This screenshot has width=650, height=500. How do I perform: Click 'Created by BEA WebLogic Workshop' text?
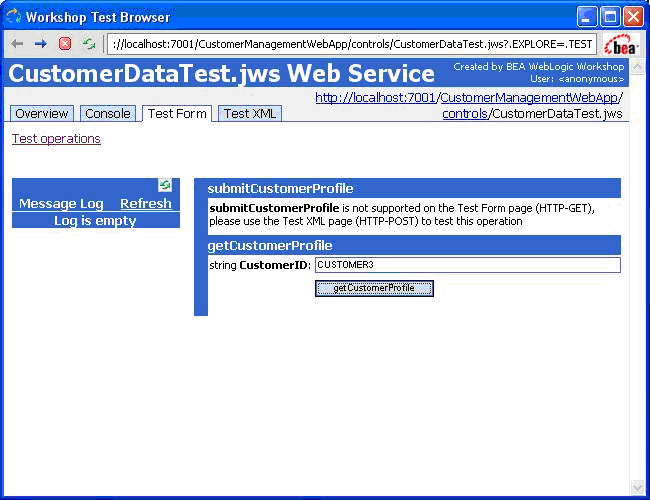pyautogui.click(x=538, y=67)
